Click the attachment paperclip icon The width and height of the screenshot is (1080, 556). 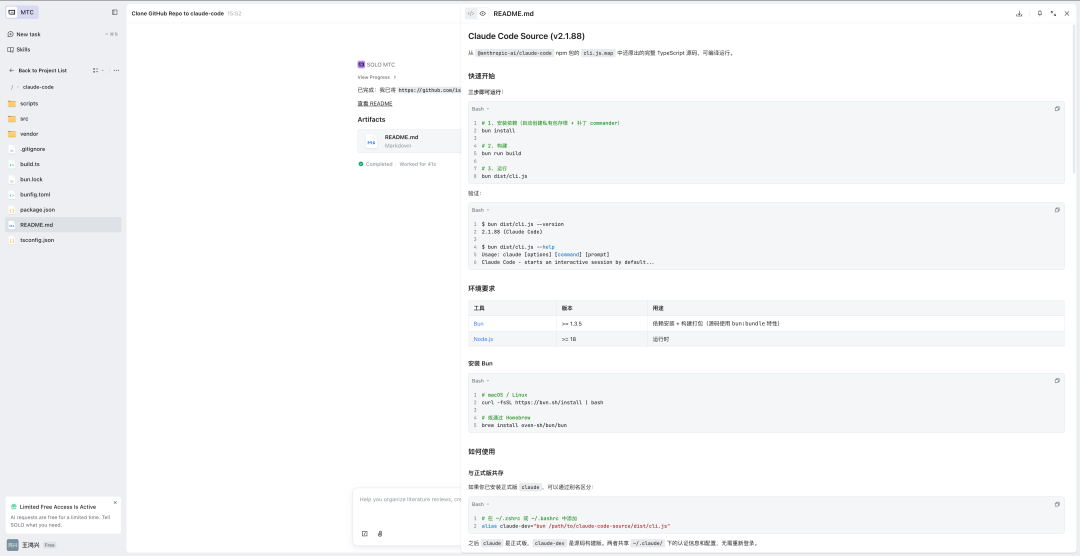(380, 533)
